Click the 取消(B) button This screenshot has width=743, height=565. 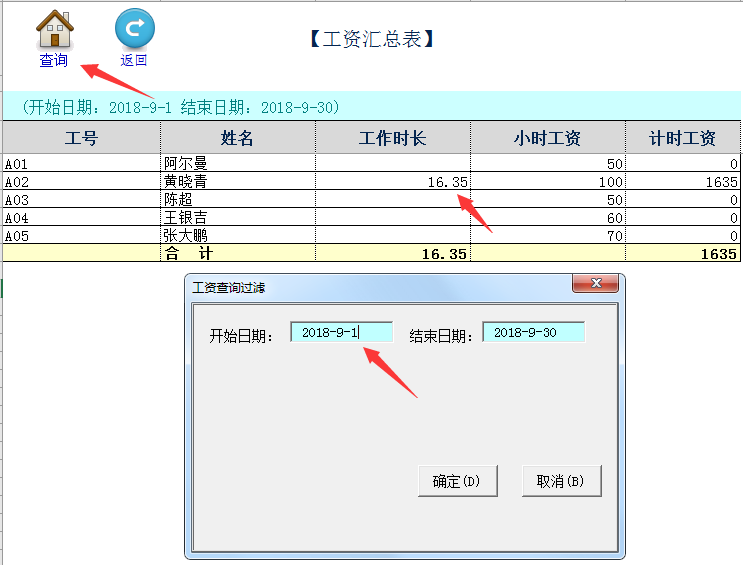coord(562,481)
